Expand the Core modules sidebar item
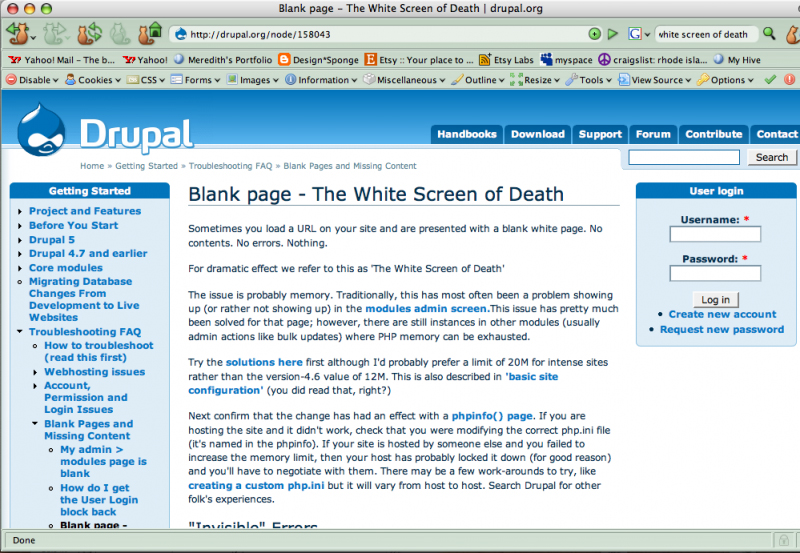 pyautogui.click(x=20, y=268)
